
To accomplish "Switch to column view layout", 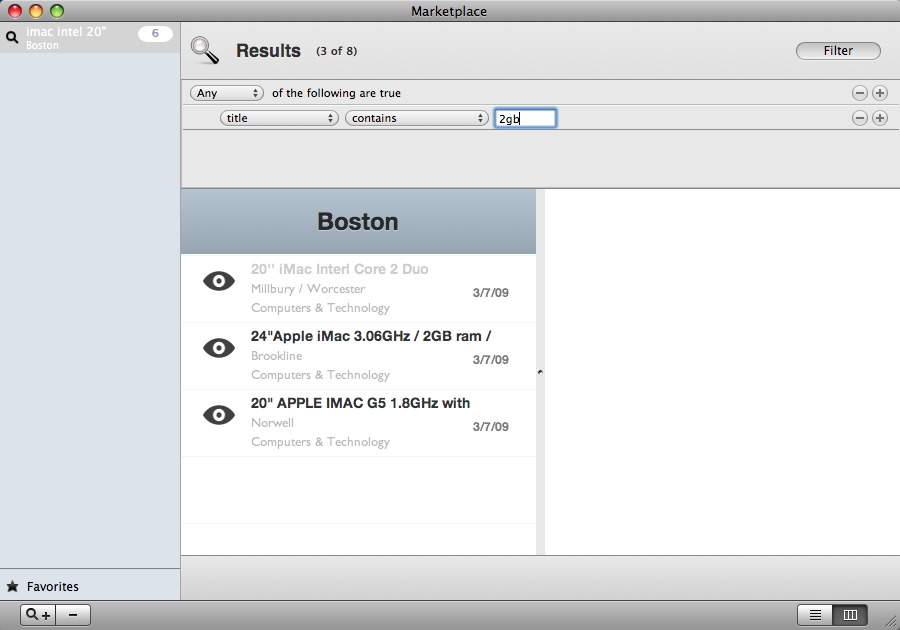I will (850, 615).
